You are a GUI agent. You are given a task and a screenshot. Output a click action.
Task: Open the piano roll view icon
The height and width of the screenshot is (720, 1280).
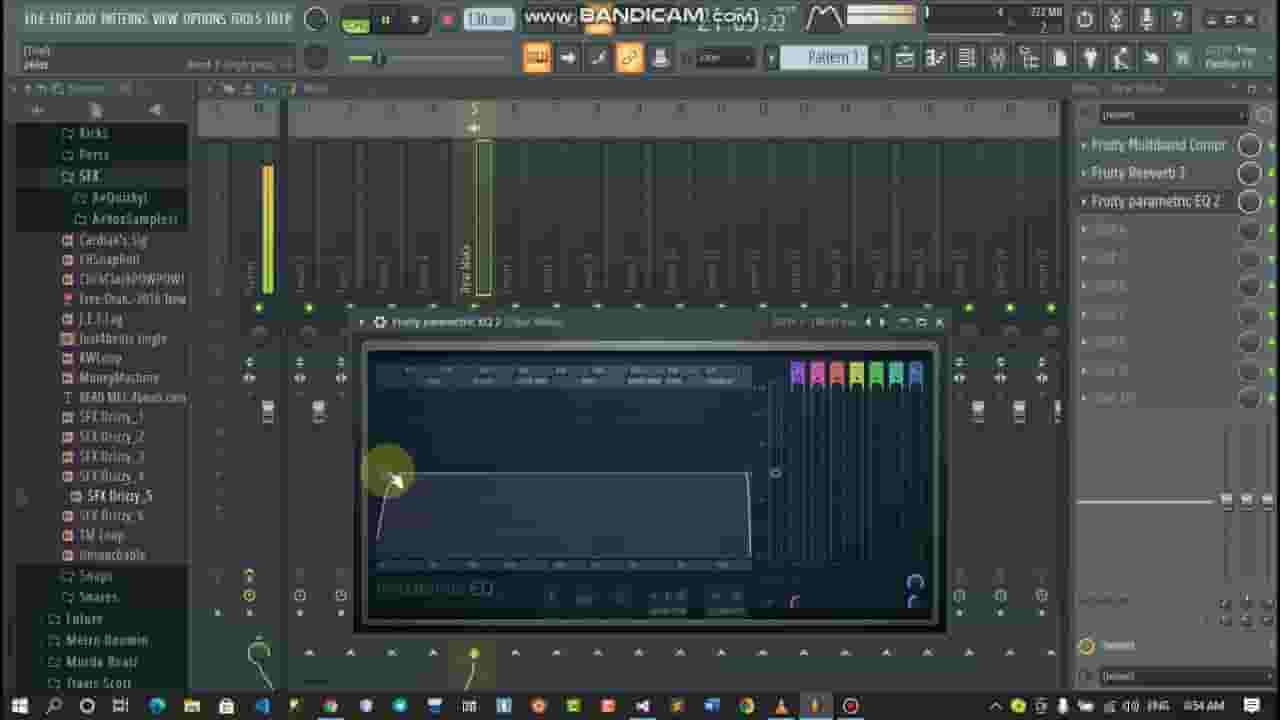pyautogui.click(x=936, y=58)
